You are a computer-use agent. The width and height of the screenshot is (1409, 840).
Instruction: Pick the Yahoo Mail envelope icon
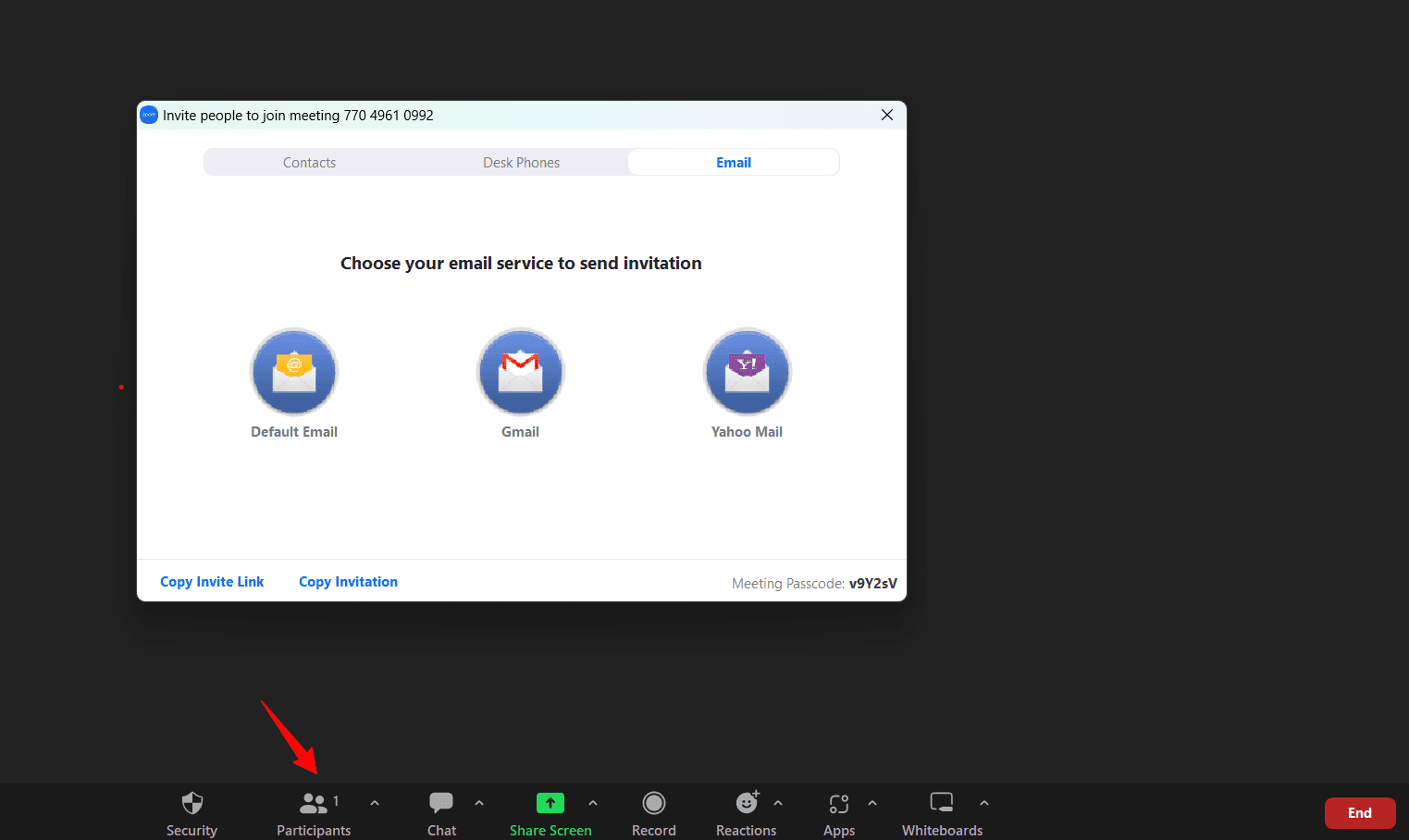748,372
